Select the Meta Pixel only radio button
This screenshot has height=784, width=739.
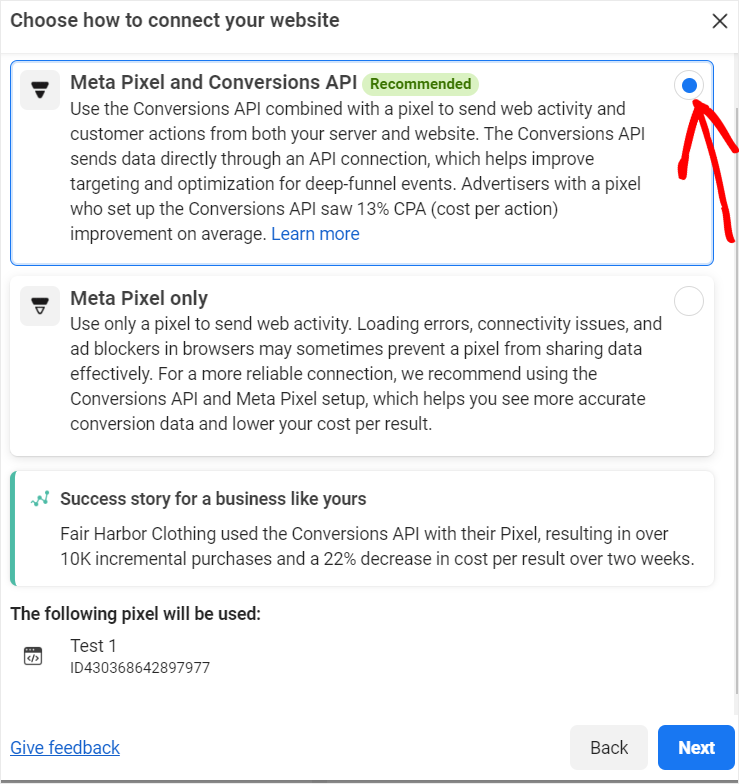(688, 301)
